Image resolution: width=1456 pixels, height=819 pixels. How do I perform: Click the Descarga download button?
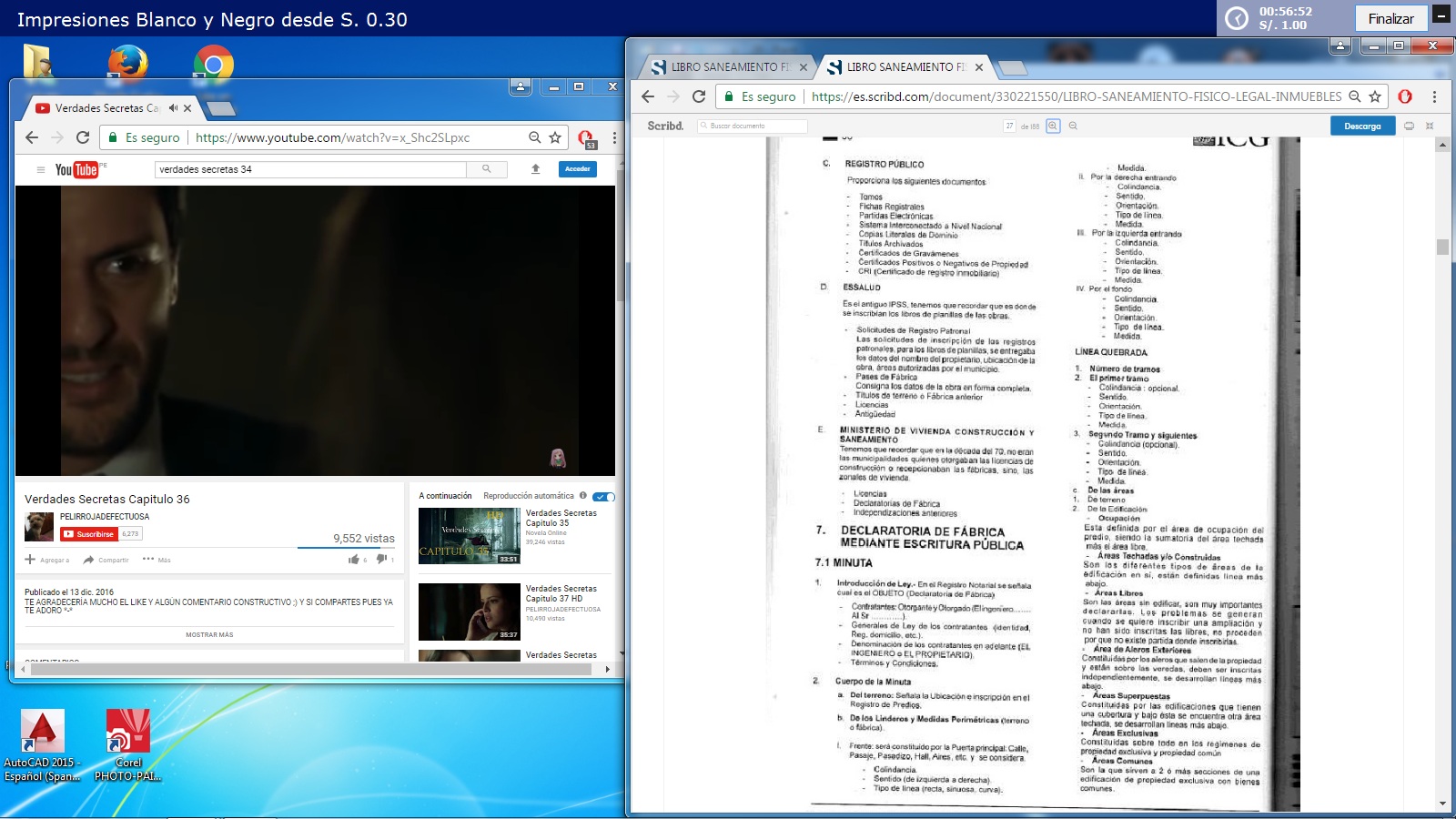1362,126
